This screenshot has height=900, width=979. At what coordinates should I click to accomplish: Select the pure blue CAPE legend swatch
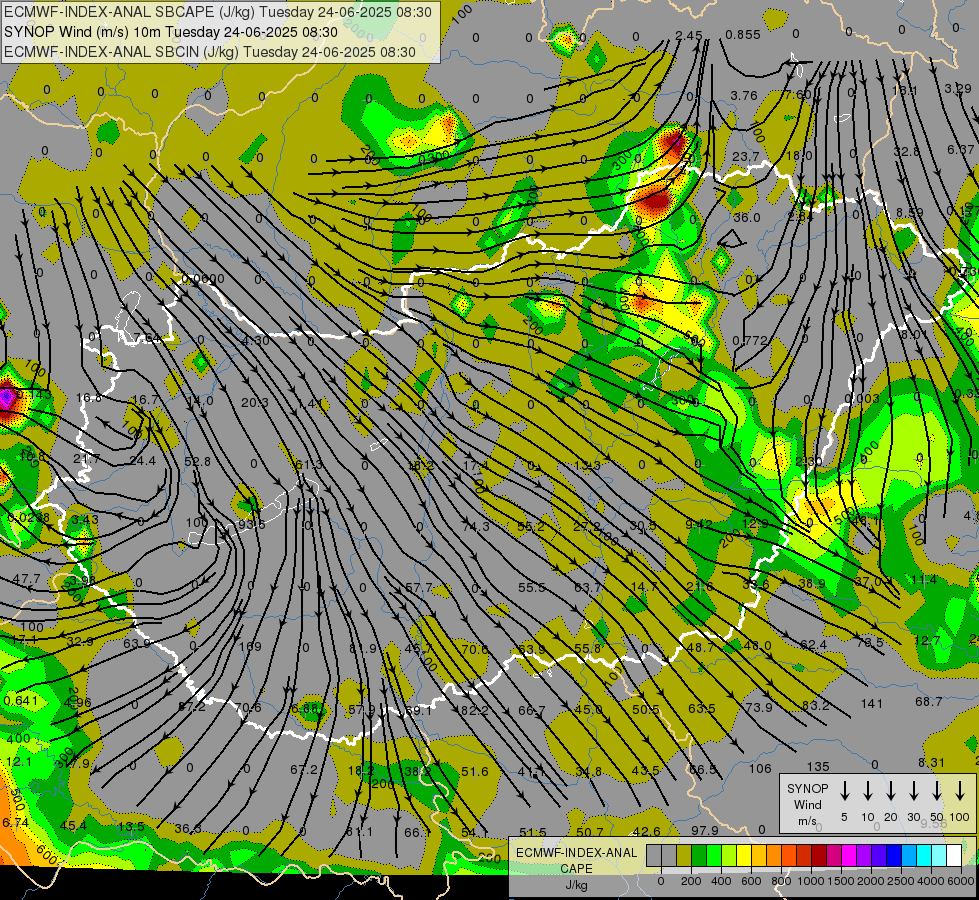point(895,856)
